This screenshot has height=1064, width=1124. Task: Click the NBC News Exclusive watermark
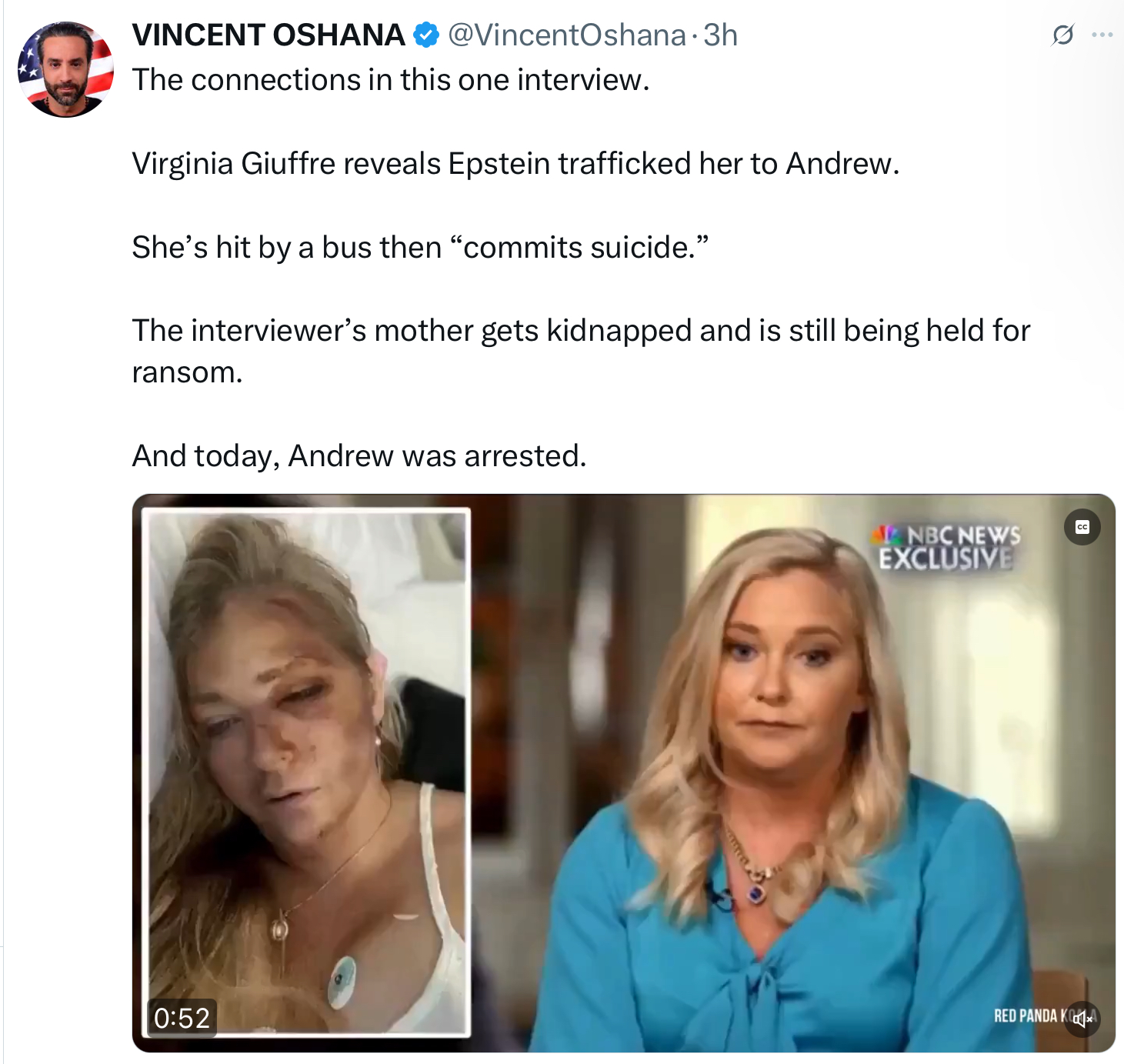click(950, 548)
